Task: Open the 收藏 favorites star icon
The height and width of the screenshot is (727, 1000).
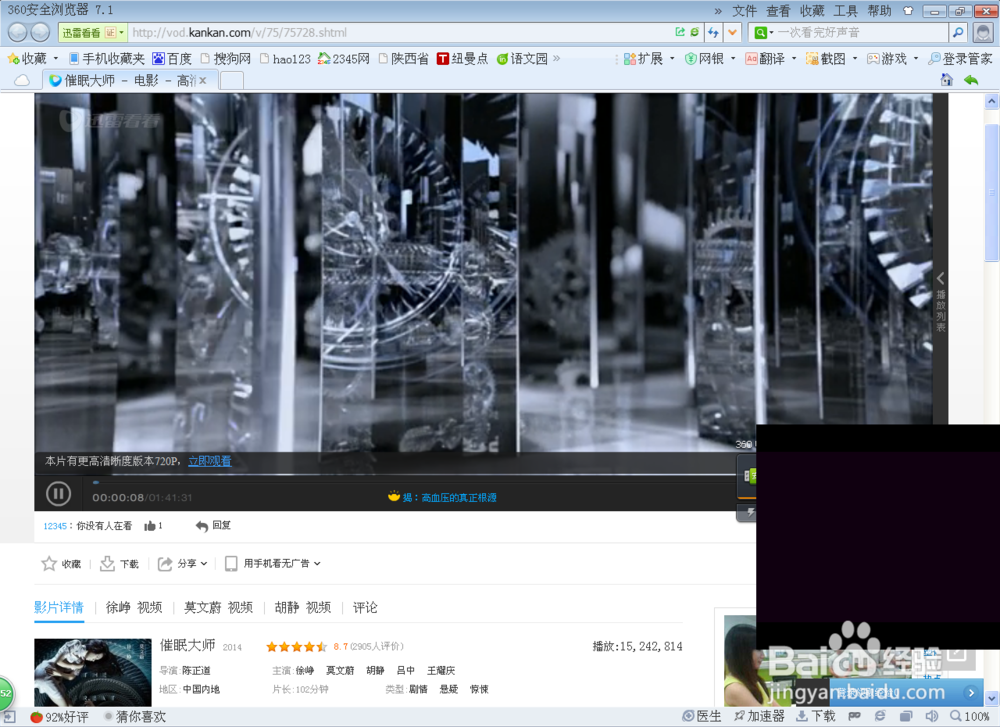Action: (x=13, y=59)
